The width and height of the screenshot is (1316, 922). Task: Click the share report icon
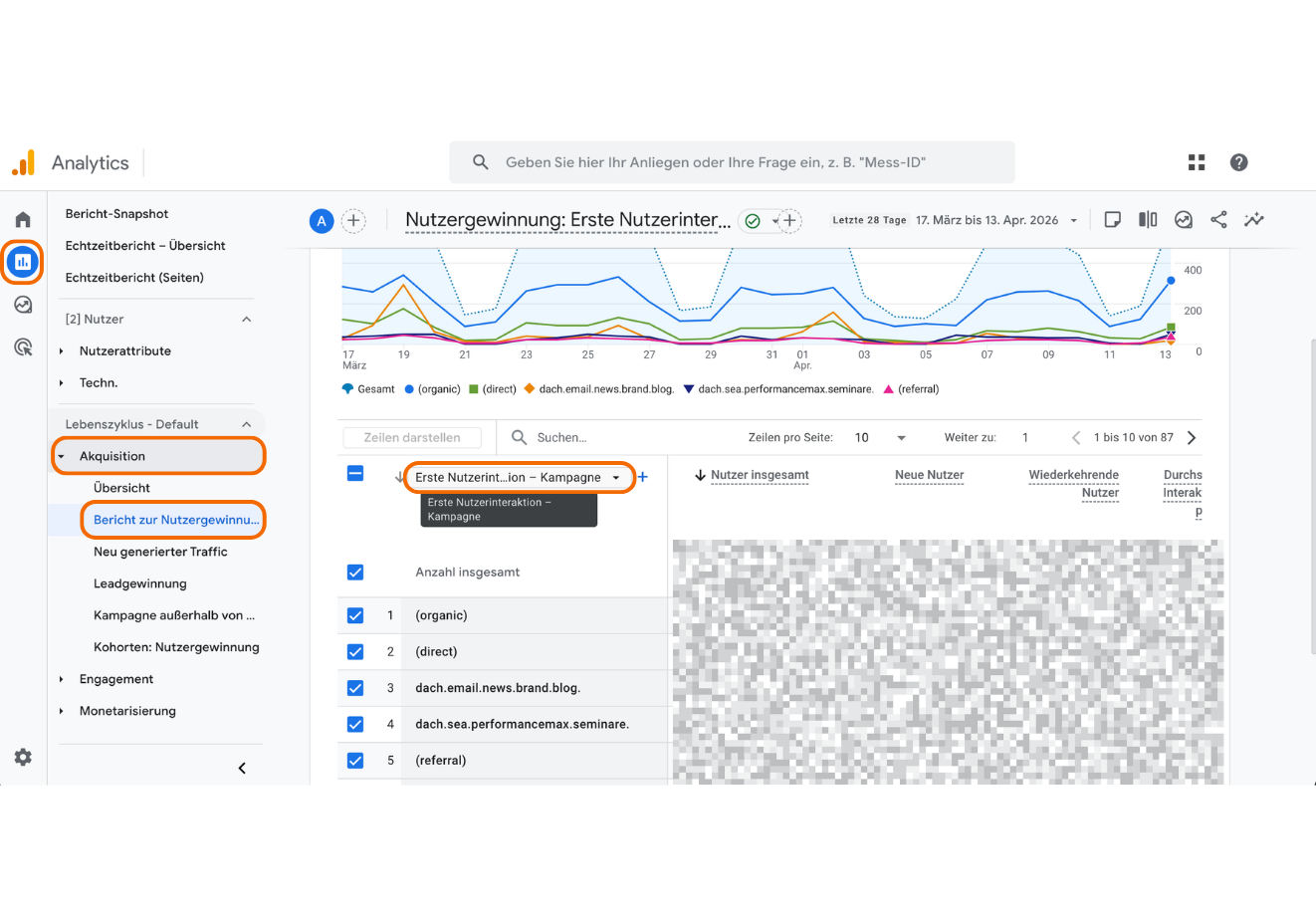[x=1218, y=220]
